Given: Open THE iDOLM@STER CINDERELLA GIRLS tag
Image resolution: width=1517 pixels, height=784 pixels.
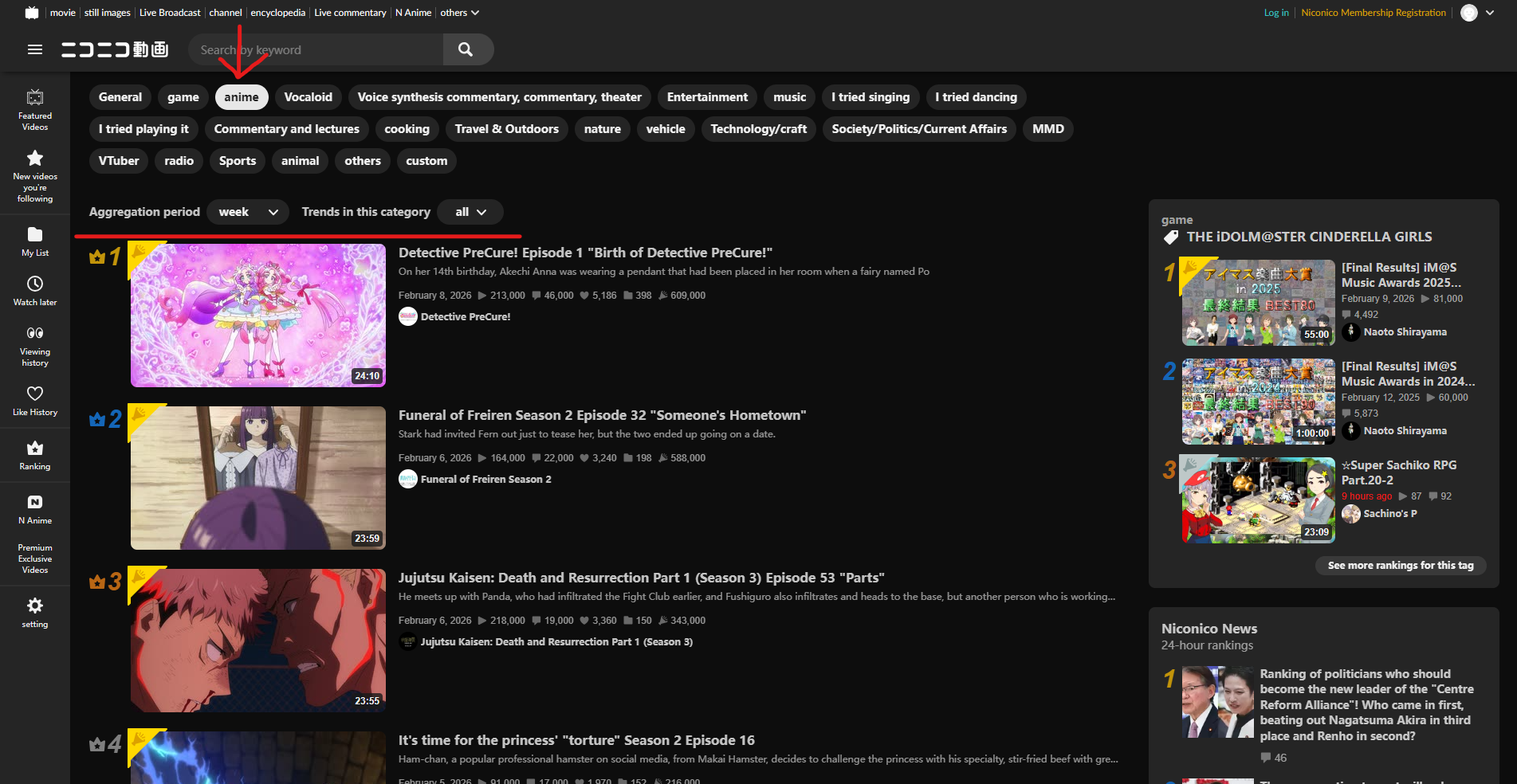Looking at the screenshot, I should click(x=1310, y=237).
